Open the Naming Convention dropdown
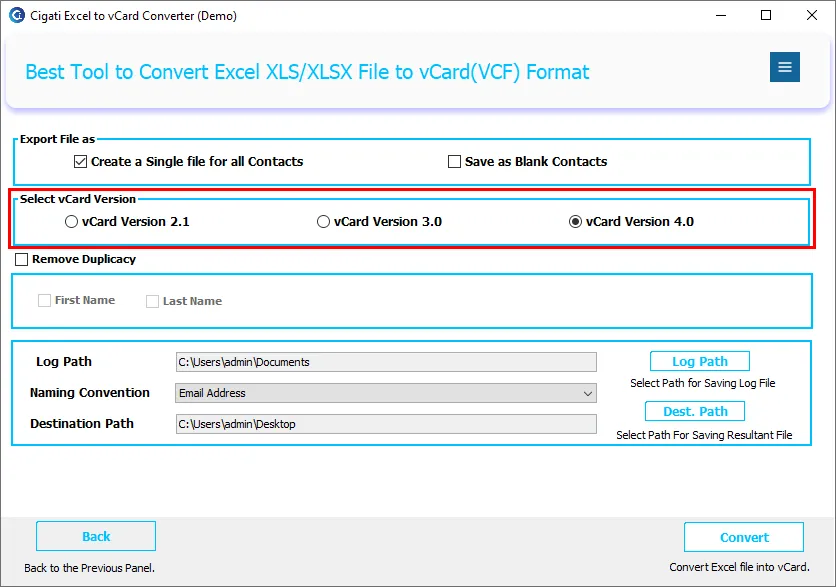 [386, 393]
